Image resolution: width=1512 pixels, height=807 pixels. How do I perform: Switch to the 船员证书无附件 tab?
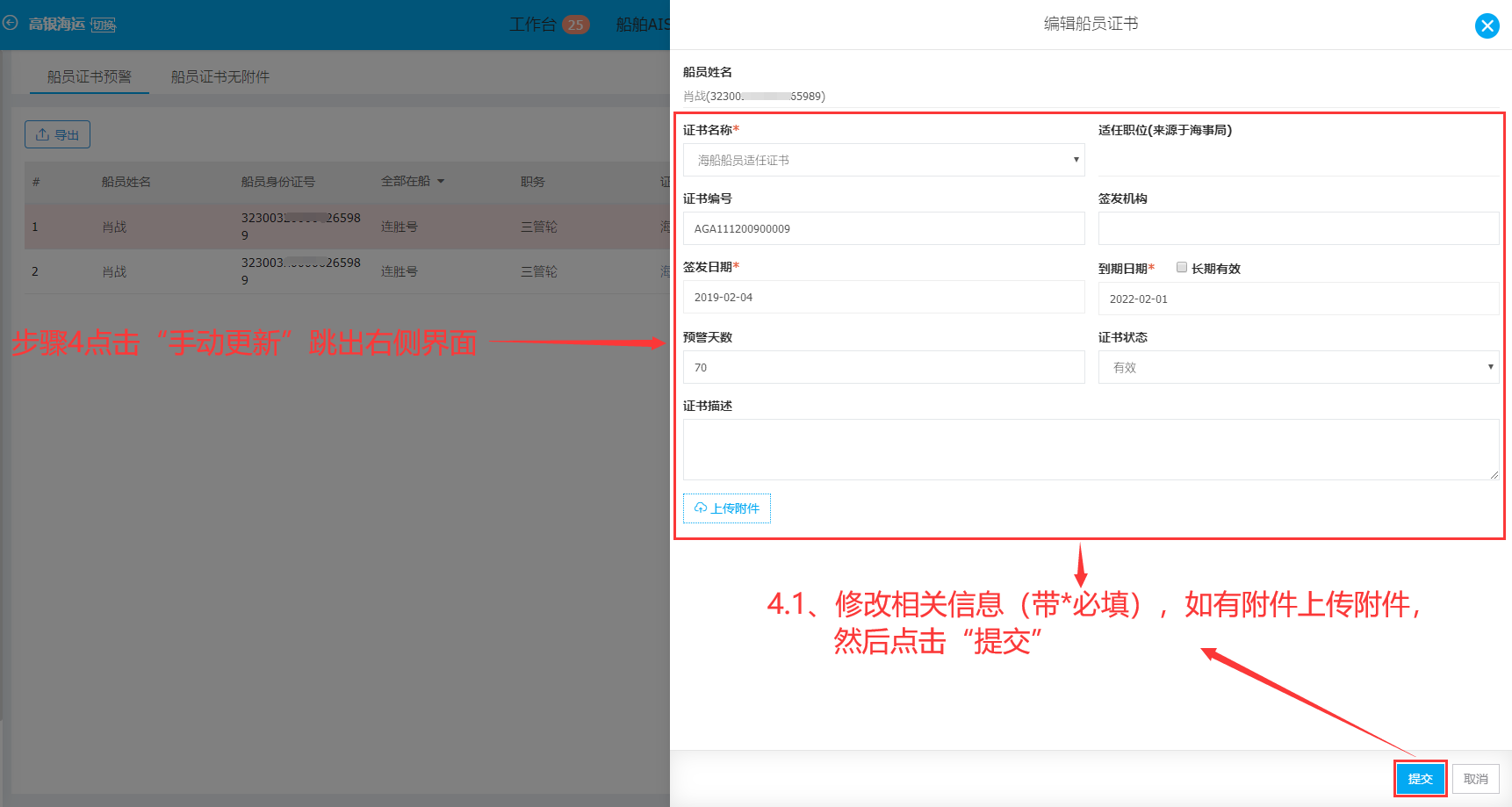click(x=220, y=76)
